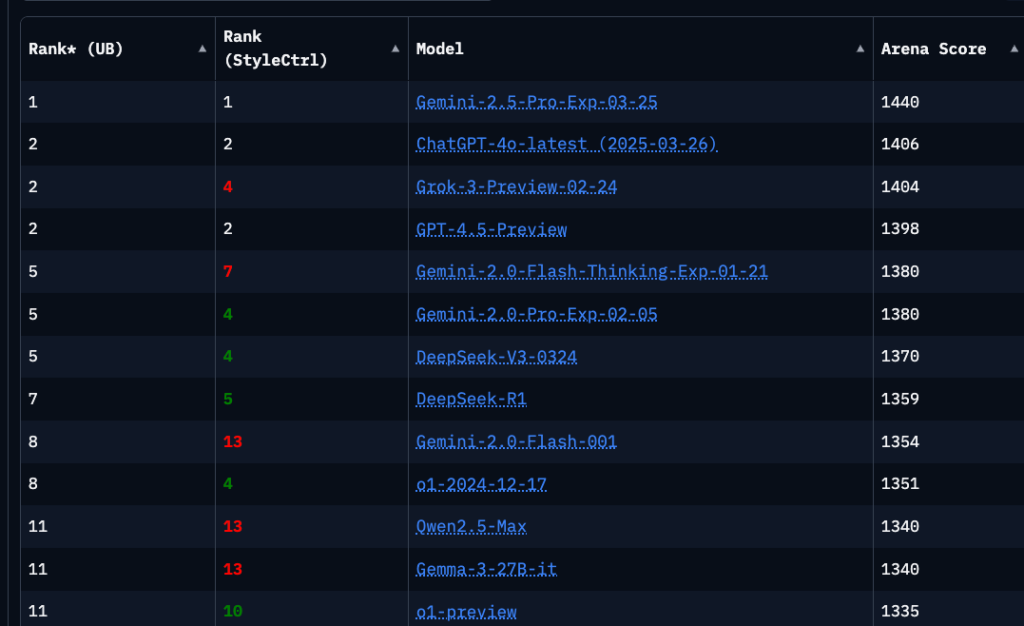This screenshot has width=1024, height=626.
Task: Sort the table by the Arena Score header
Action: (932, 48)
